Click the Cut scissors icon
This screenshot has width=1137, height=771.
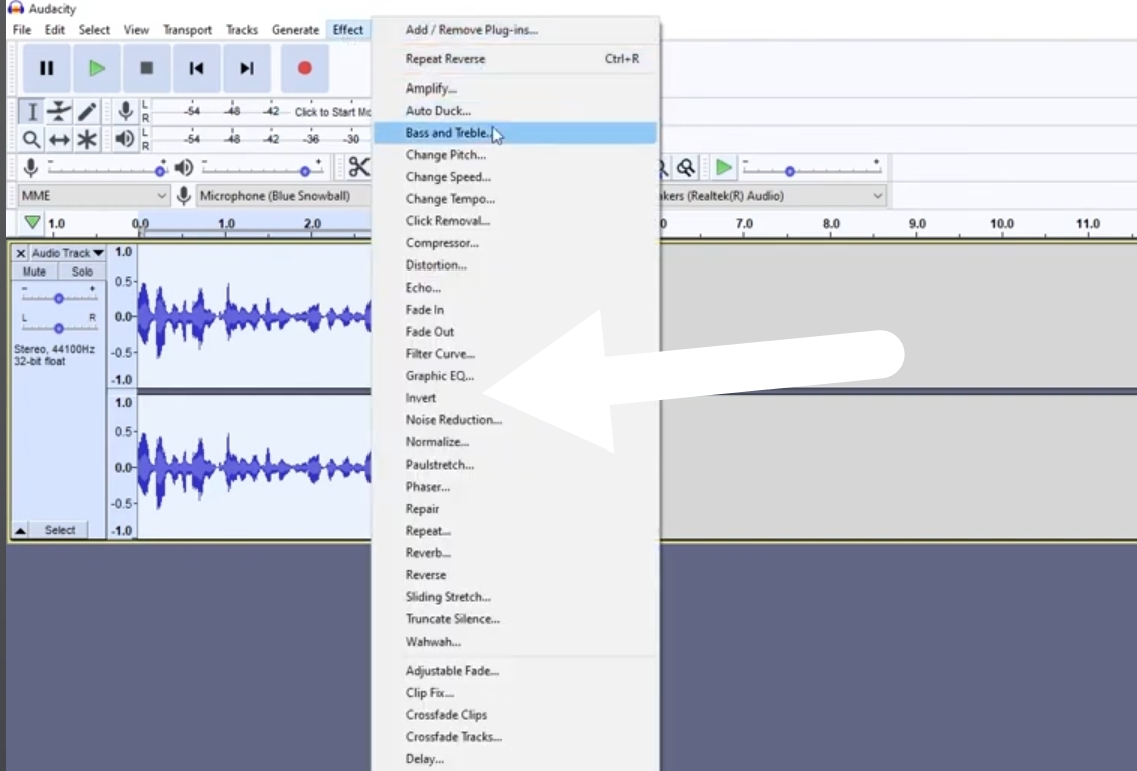click(358, 168)
